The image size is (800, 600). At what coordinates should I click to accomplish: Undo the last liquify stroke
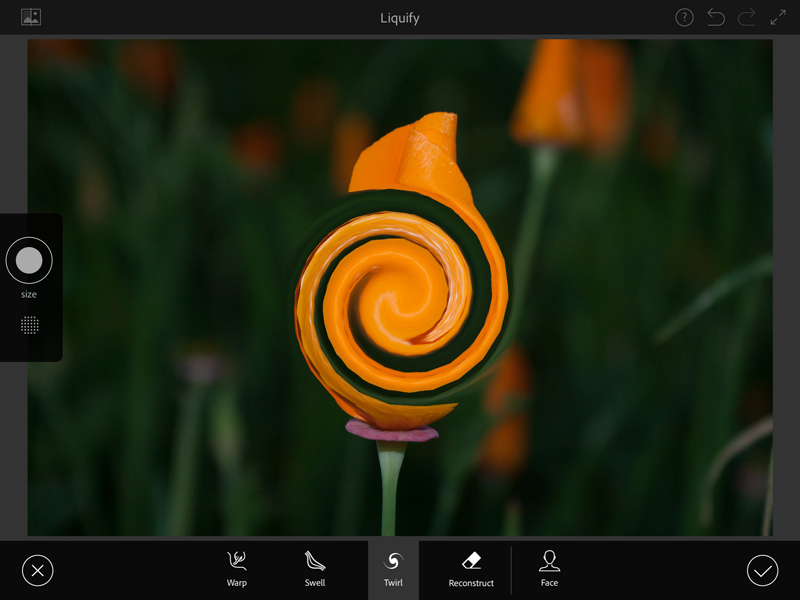point(716,17)
